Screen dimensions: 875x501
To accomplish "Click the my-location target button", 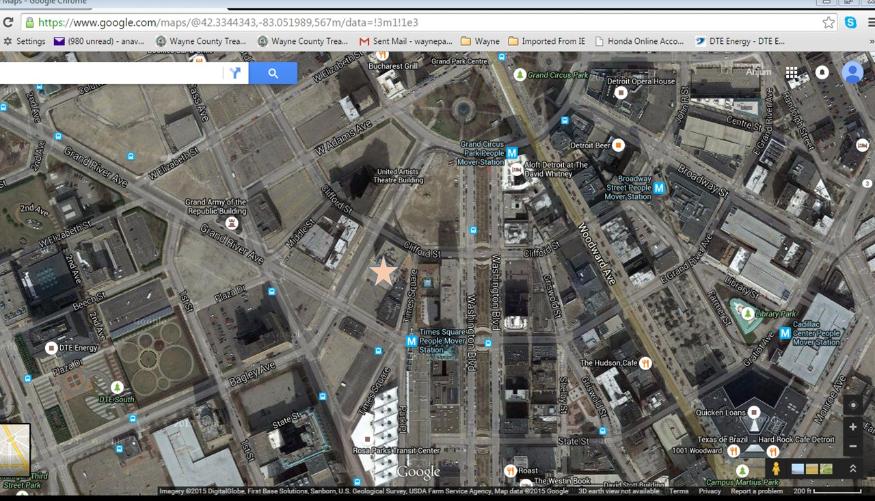I will point(852,405).
